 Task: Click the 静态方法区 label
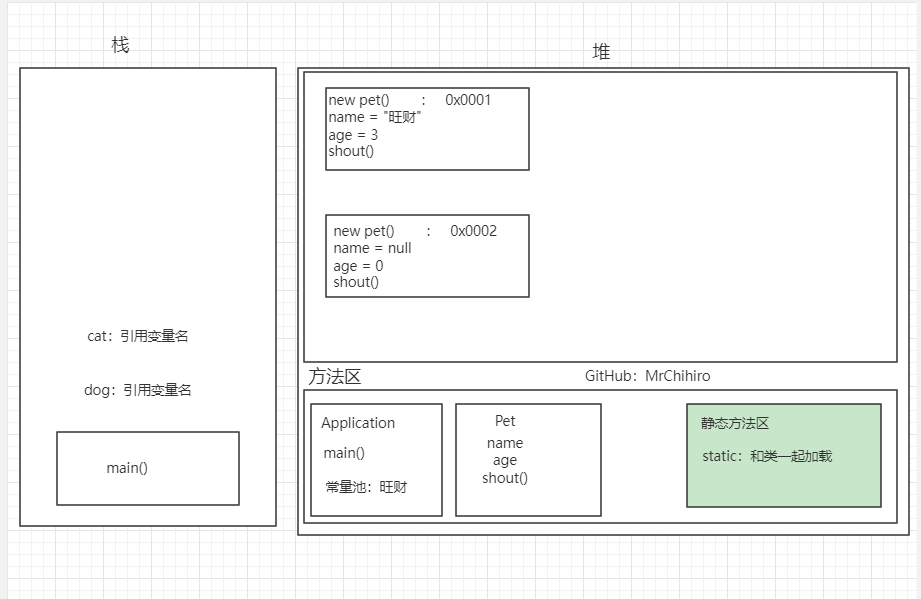tap(734, 423)
